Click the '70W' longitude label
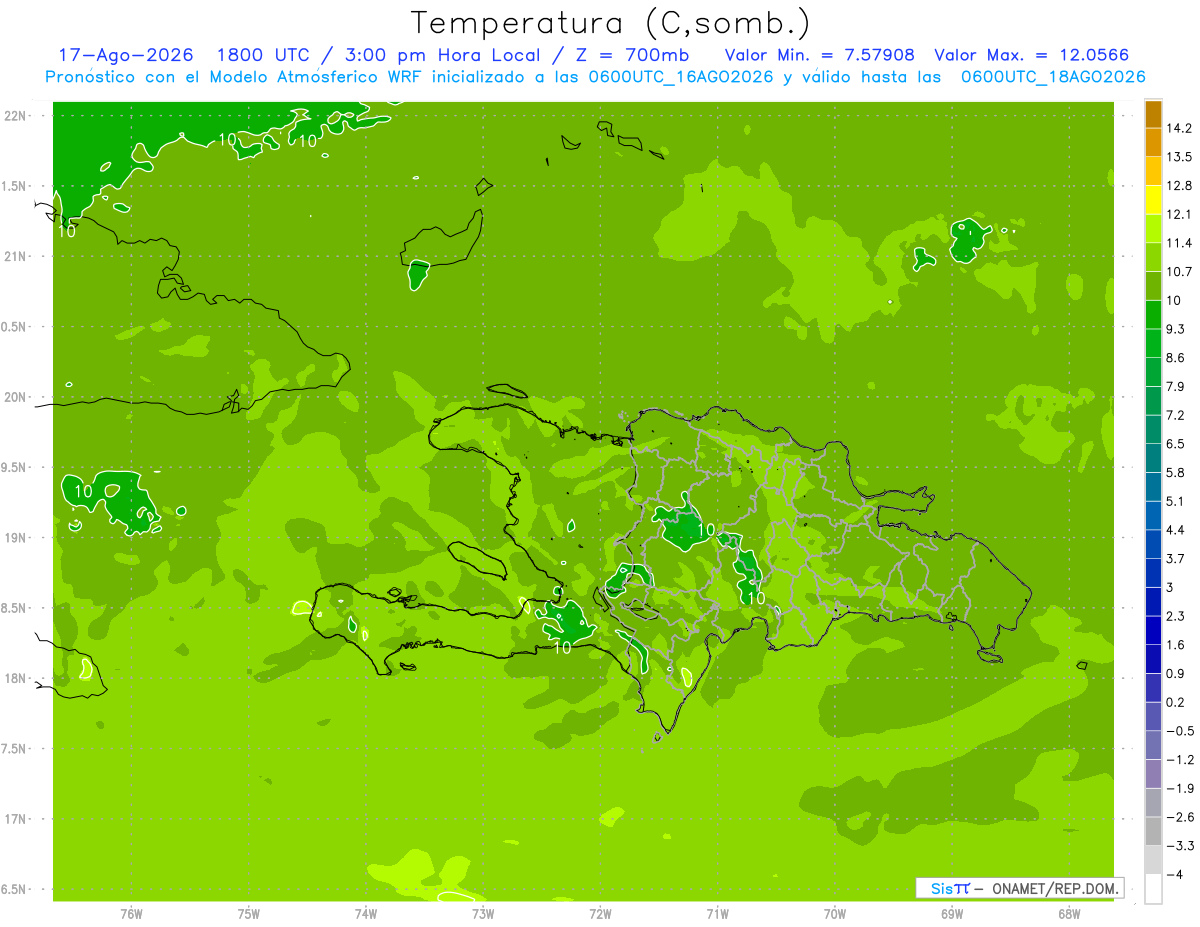Screen dimensions: 1200x927 click(x=835, y=914)
